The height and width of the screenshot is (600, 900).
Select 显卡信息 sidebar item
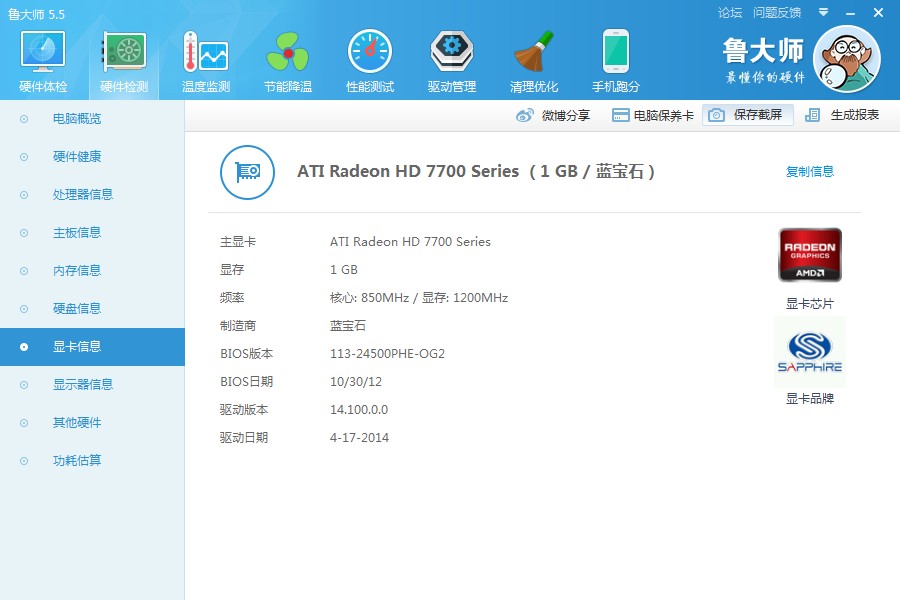pyautogui.click(x=92, y=347)
